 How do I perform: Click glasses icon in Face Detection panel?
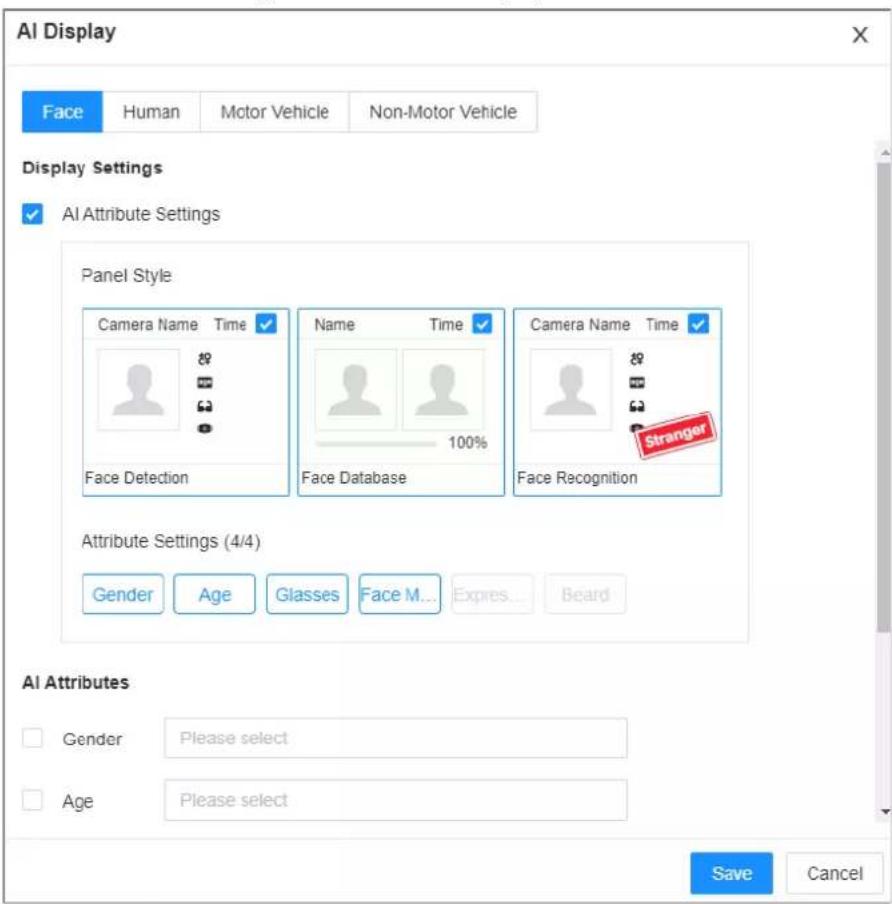coord(205,406)
